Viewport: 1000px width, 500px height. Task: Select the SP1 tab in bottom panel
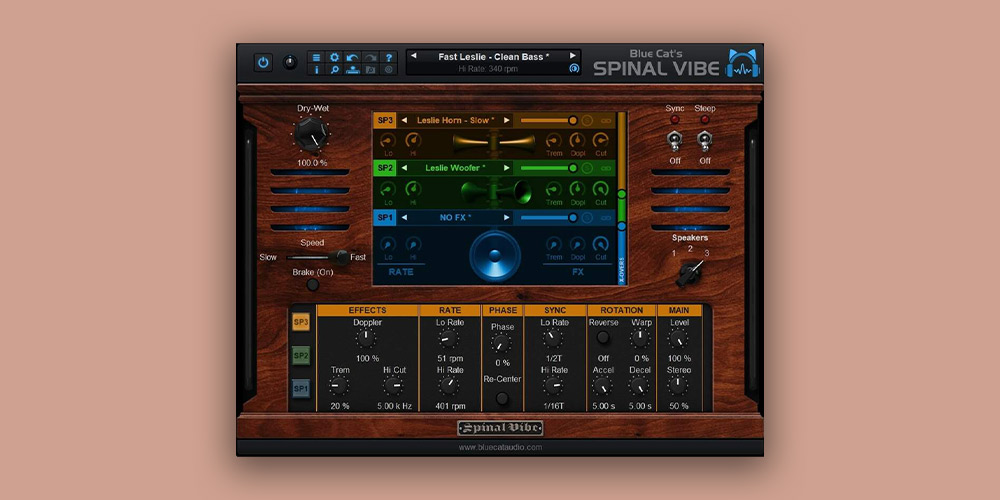301,388
